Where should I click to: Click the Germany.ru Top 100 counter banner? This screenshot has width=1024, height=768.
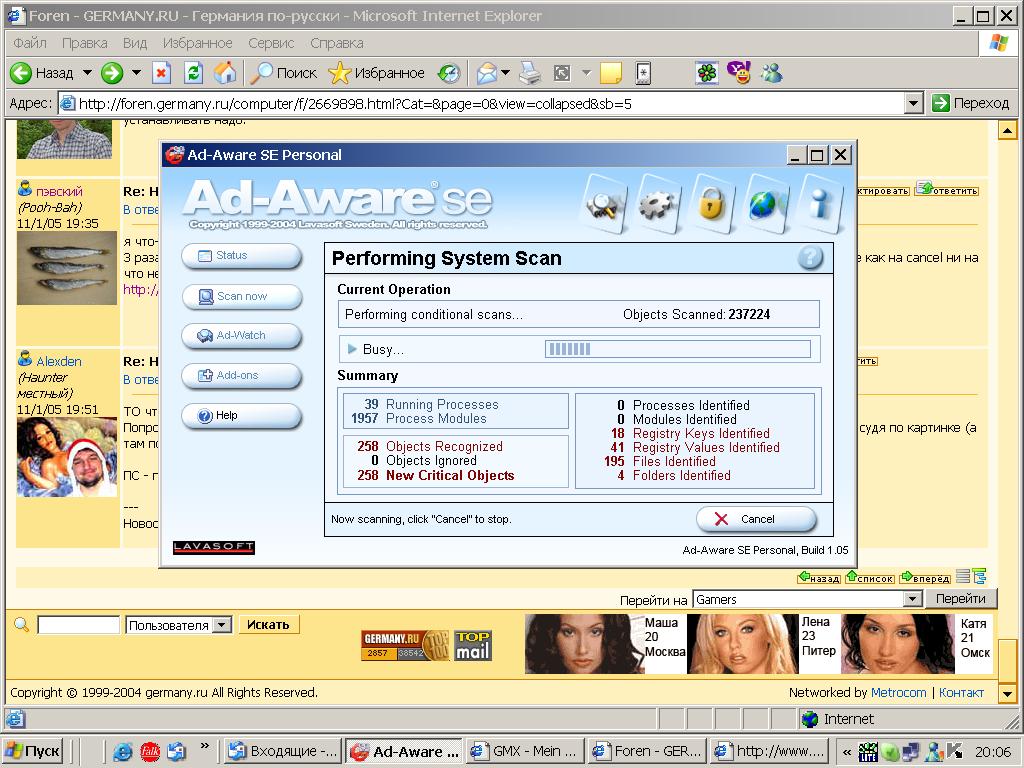click(406, 645)
